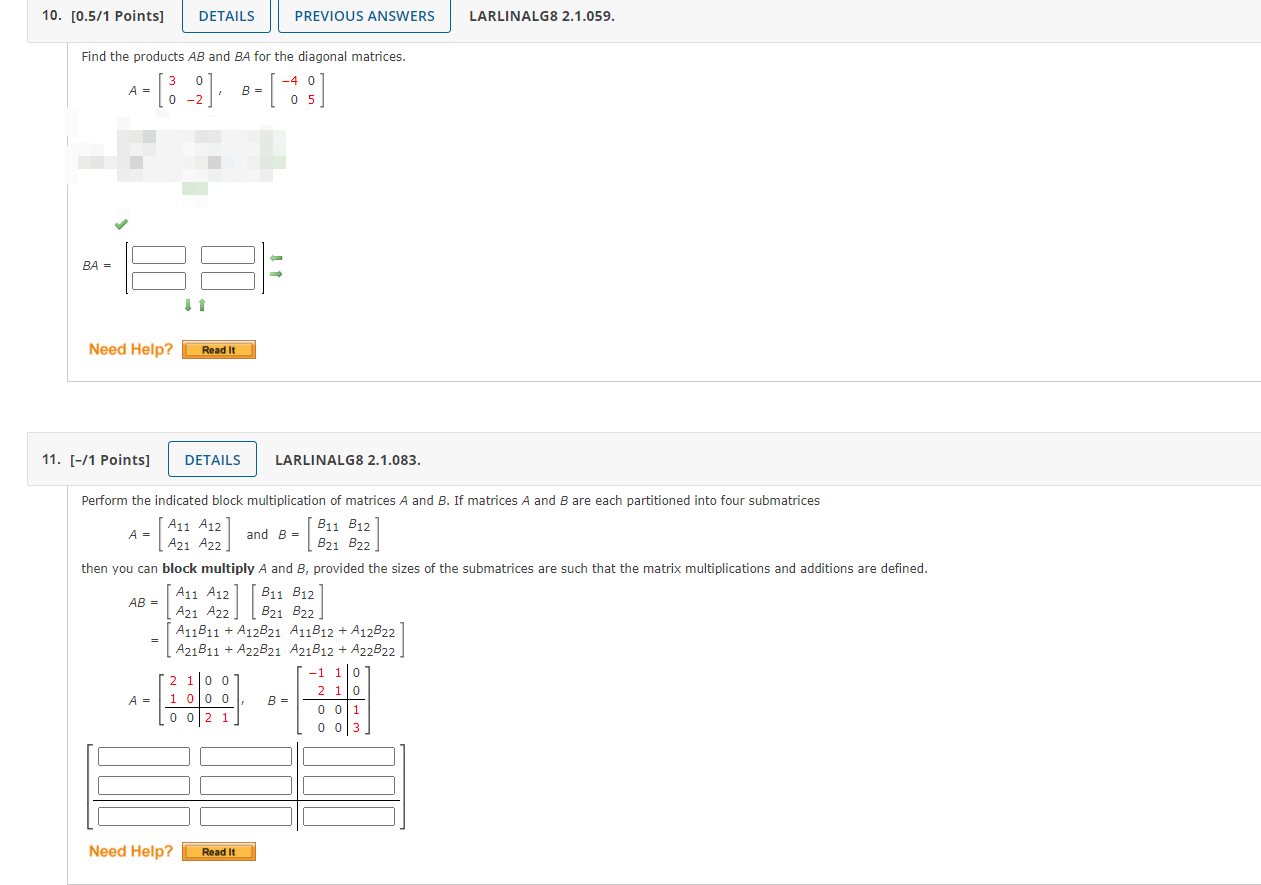
Task: Click 'Perform the indicated block multiplication' sentence
Action: pos(450,501)
